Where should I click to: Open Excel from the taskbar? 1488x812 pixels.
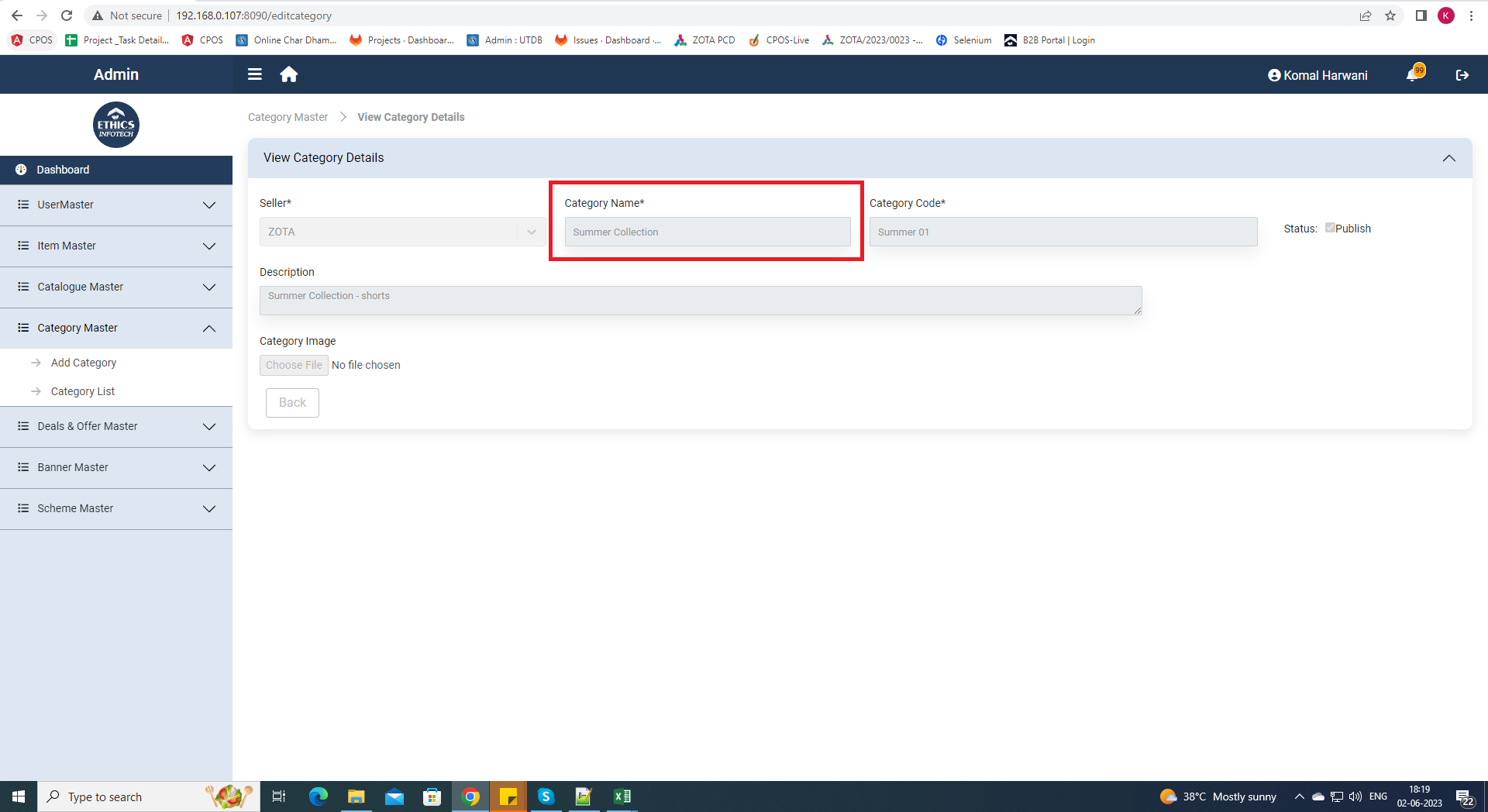[x=622, y=797]
